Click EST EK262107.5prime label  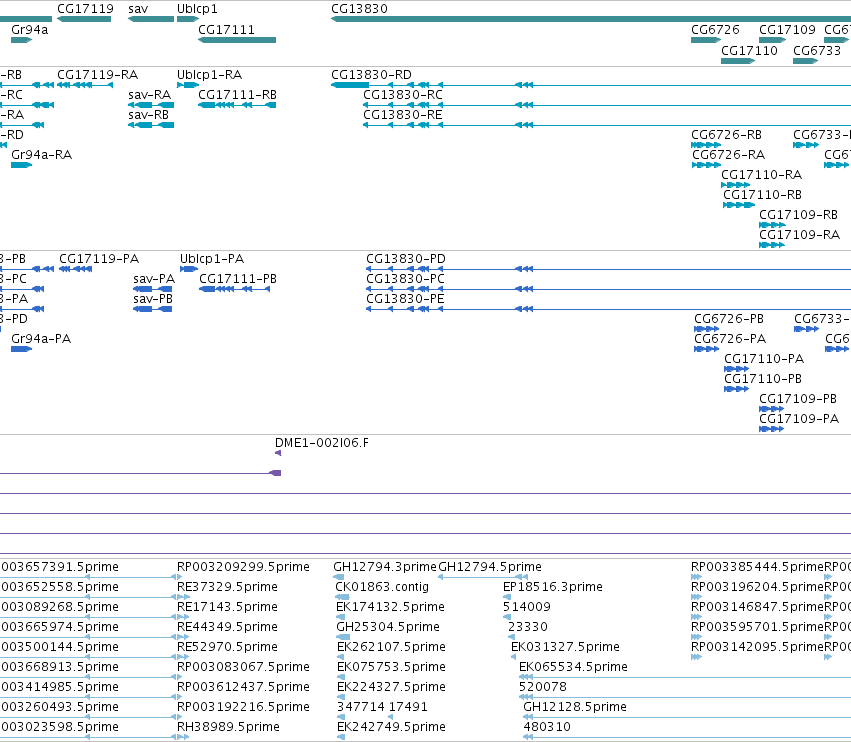(x=391, y=646)
